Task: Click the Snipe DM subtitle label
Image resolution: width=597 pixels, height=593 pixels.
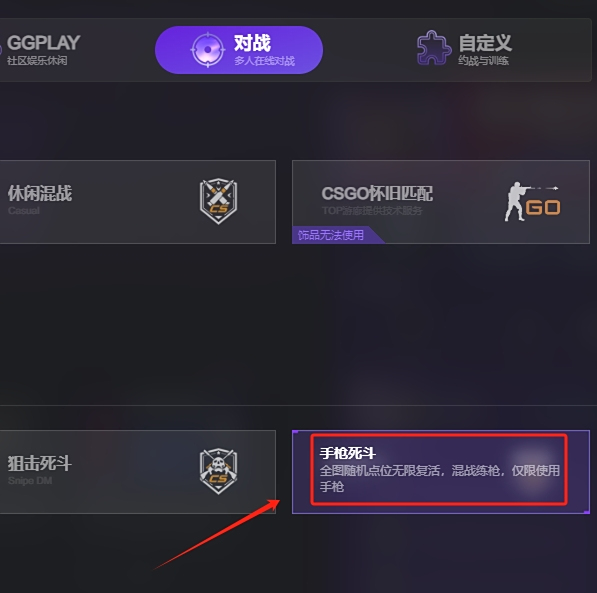Action: click(x=30, y=481)
